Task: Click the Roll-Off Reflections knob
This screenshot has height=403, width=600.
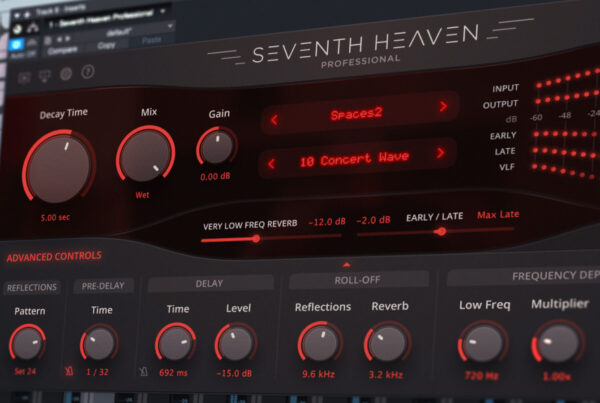Action: [320, 342]
